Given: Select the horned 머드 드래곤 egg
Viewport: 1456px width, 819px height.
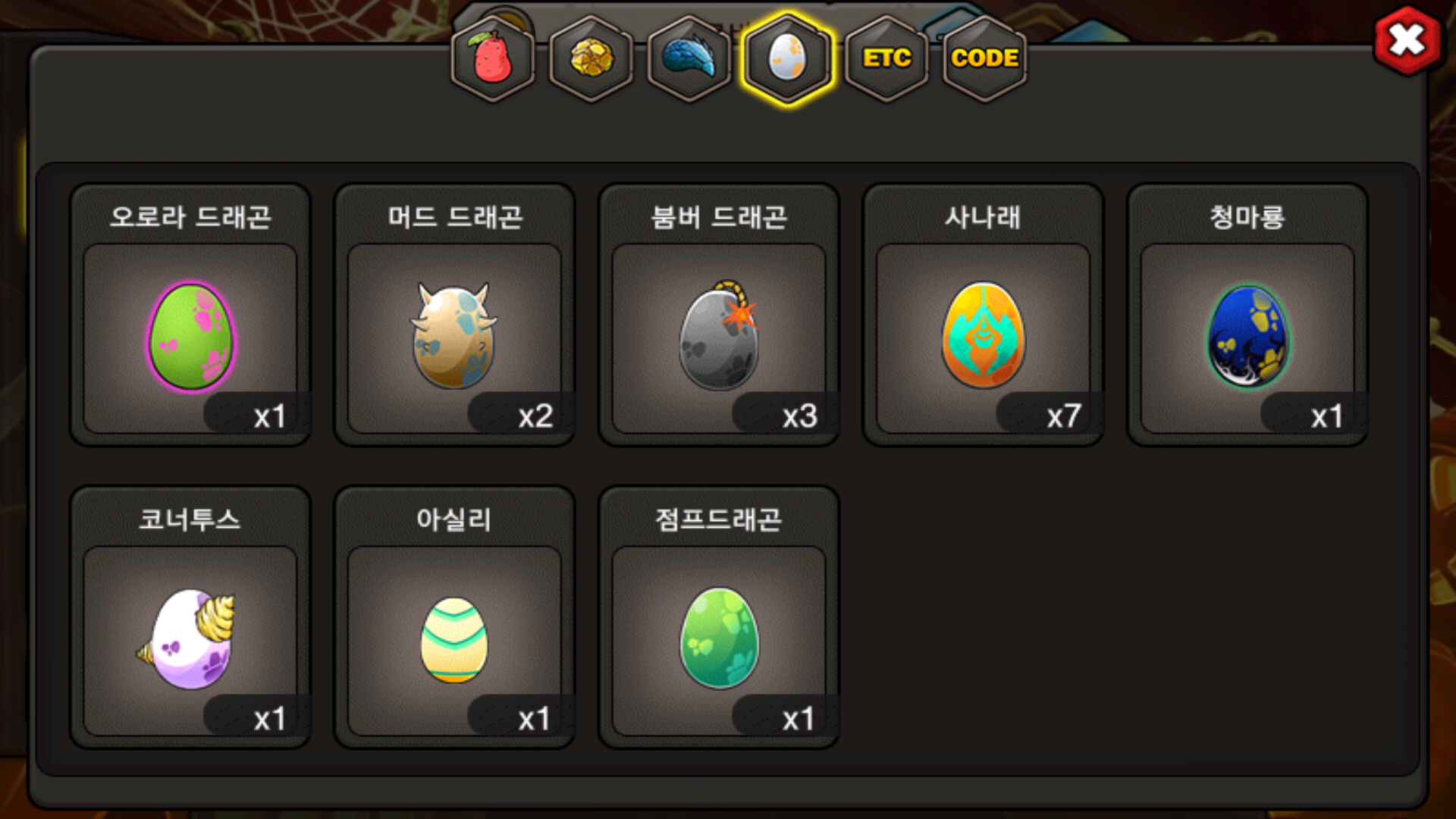Looking at the screenshot, I should [454, 335].
